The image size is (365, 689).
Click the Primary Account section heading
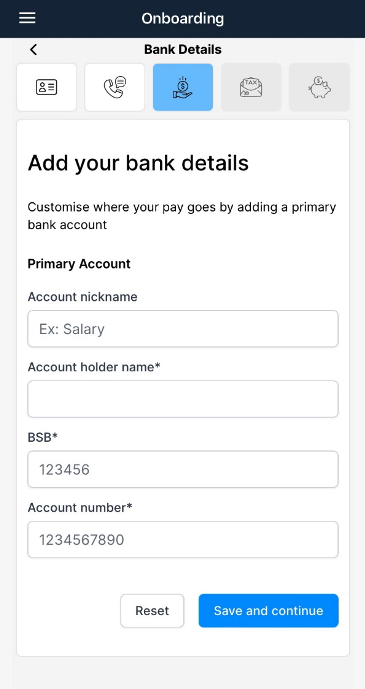coord(79,264)
